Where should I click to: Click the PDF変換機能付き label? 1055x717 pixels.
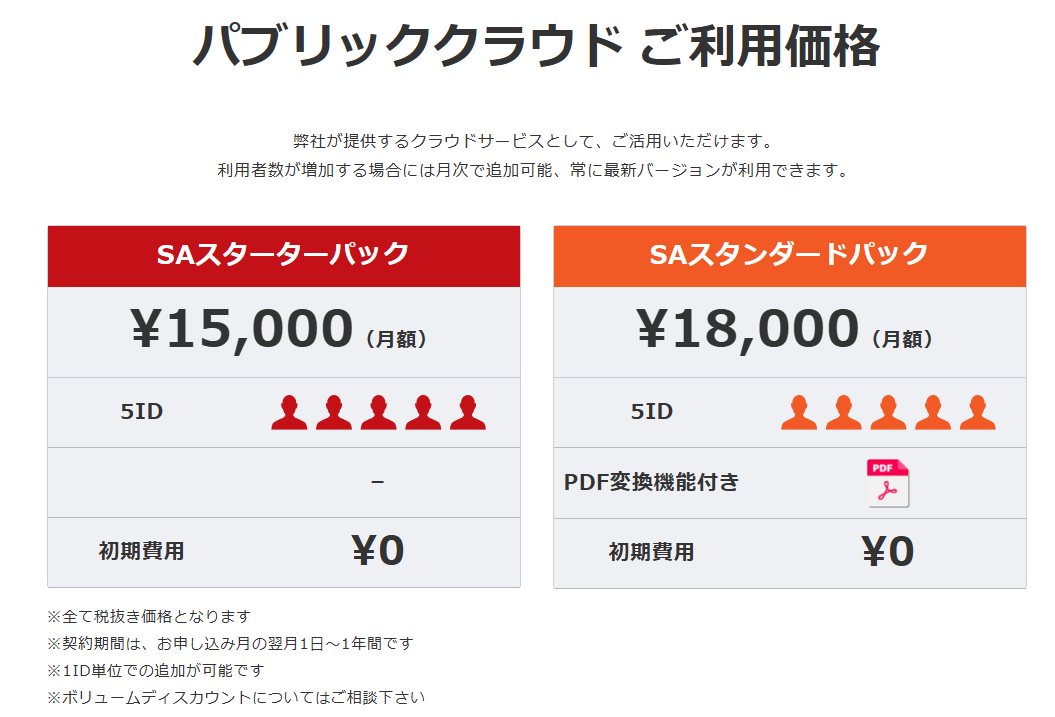click(x=651, y=482)
